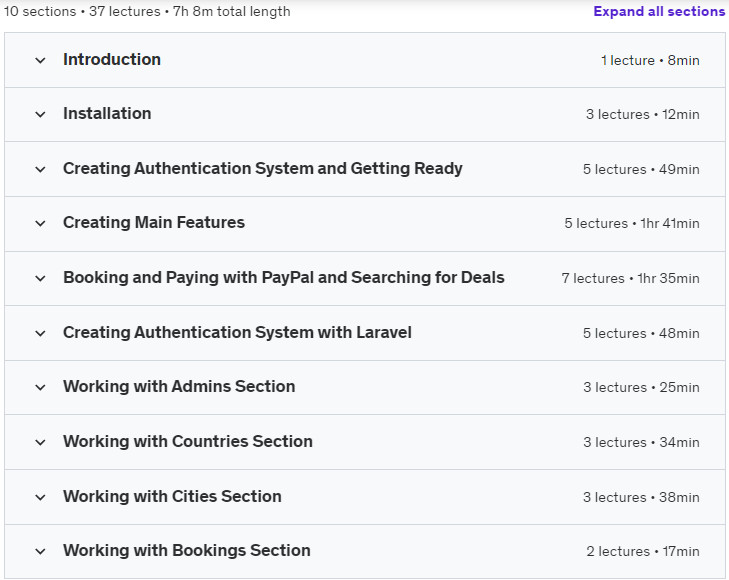729x580 pixels.
Task: Click the '2 lectures • 17min' text
Action: click(643, 551)
